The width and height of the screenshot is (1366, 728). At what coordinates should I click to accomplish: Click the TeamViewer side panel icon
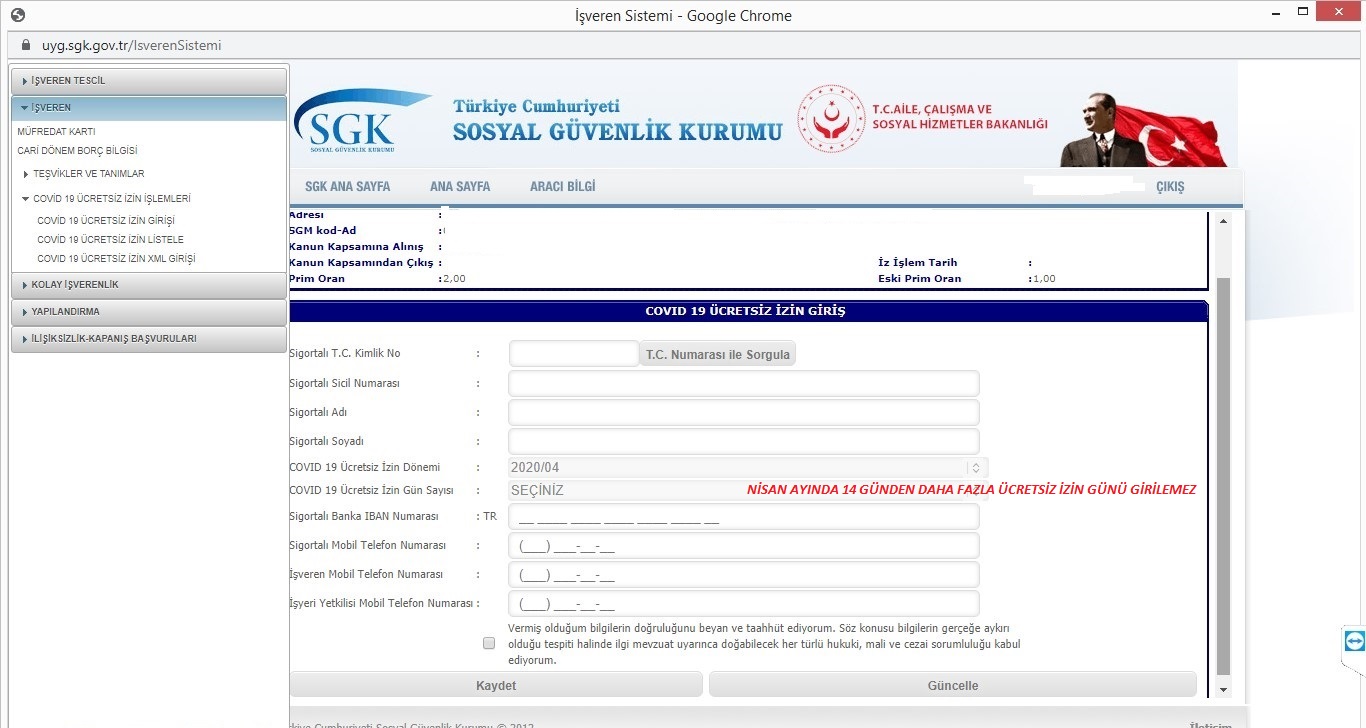(x=1354, y=641)
